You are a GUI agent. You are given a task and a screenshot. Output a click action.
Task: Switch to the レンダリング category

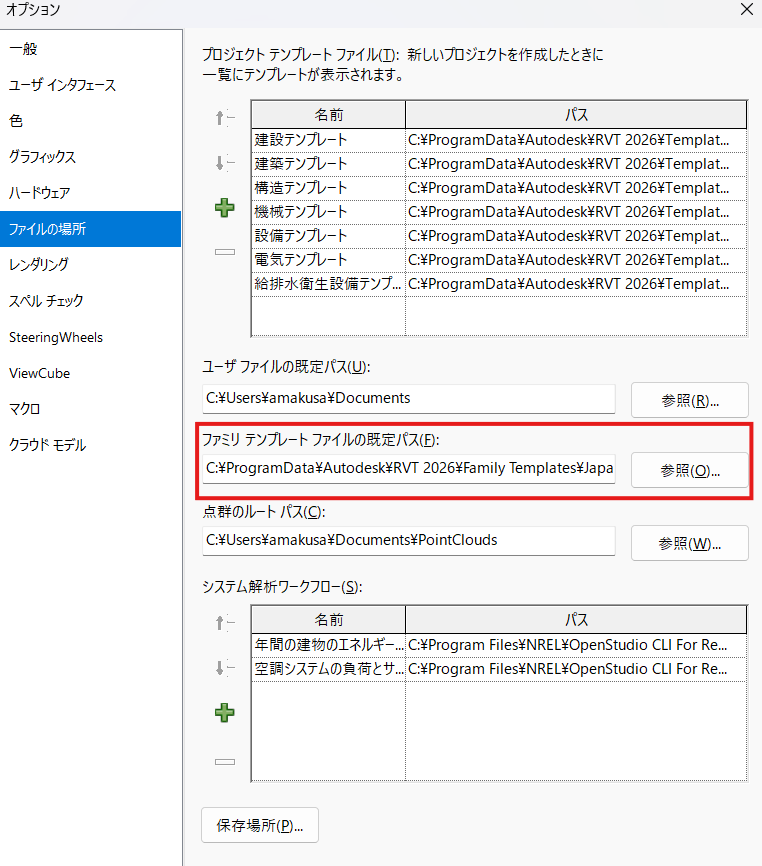coord(39,265)
